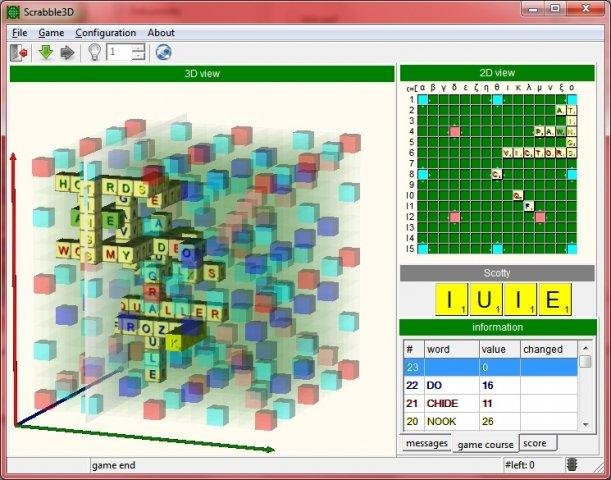Click the 'changed' column header

point(549,349)
